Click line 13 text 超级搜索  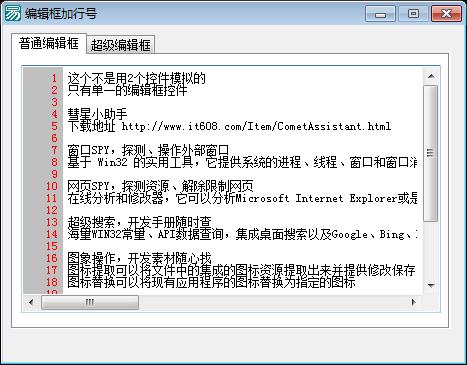(91, 222)
